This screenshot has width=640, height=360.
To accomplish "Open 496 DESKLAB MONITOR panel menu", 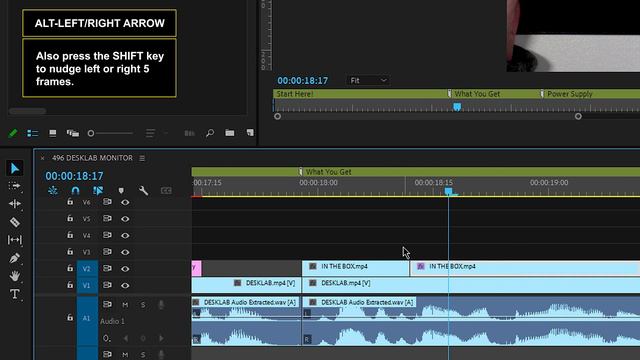I will point(142,158).
